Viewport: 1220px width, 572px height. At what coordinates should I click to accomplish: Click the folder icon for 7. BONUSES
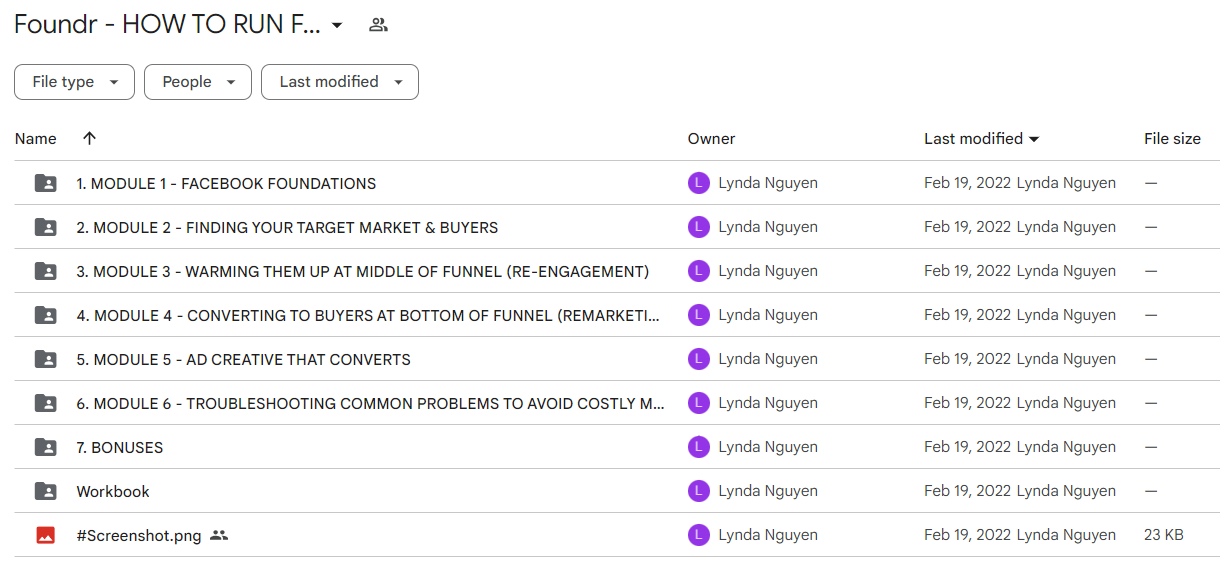point(45,447)
